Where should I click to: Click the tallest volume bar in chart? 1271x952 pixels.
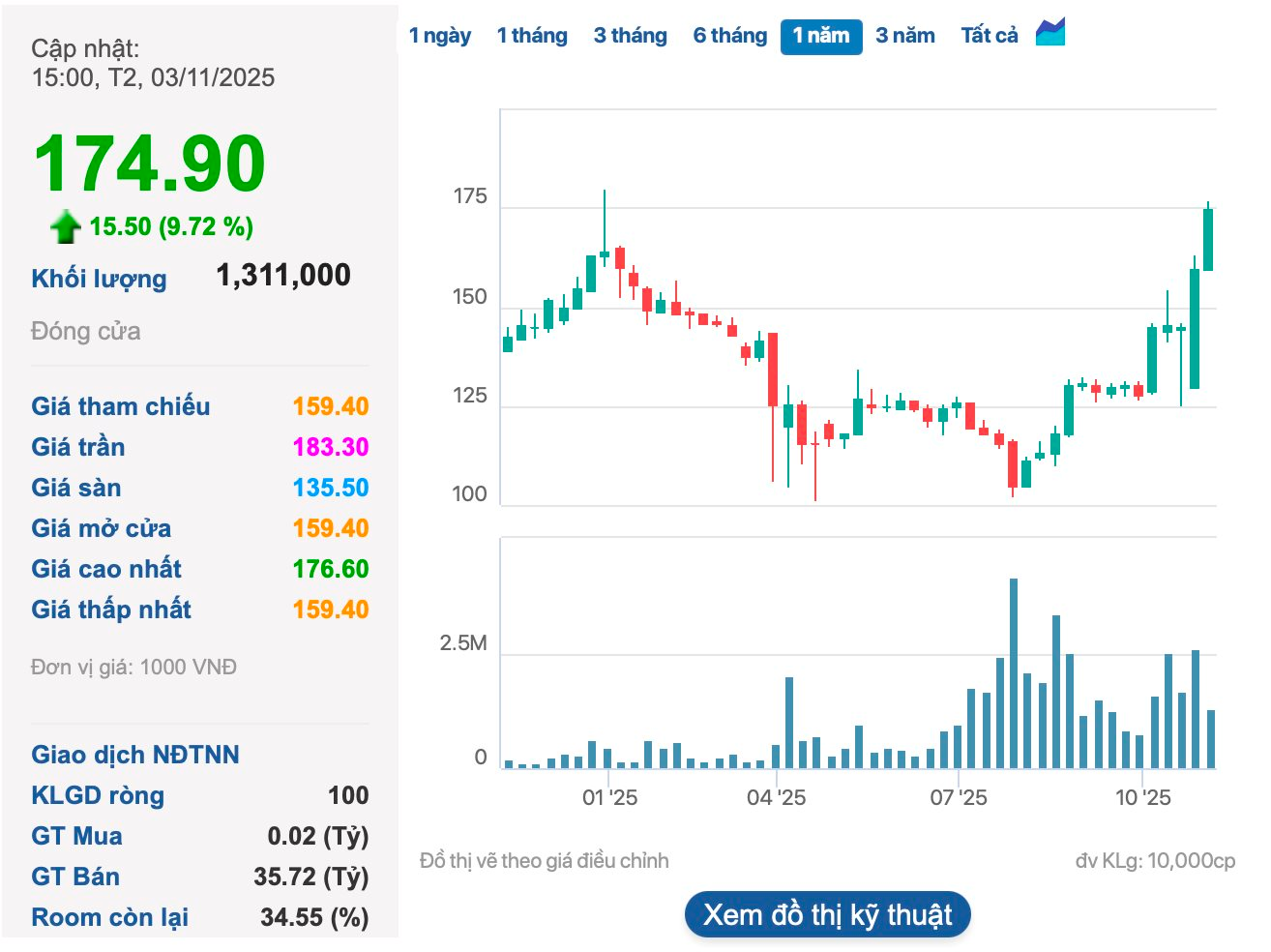[x=1013, y=672]
